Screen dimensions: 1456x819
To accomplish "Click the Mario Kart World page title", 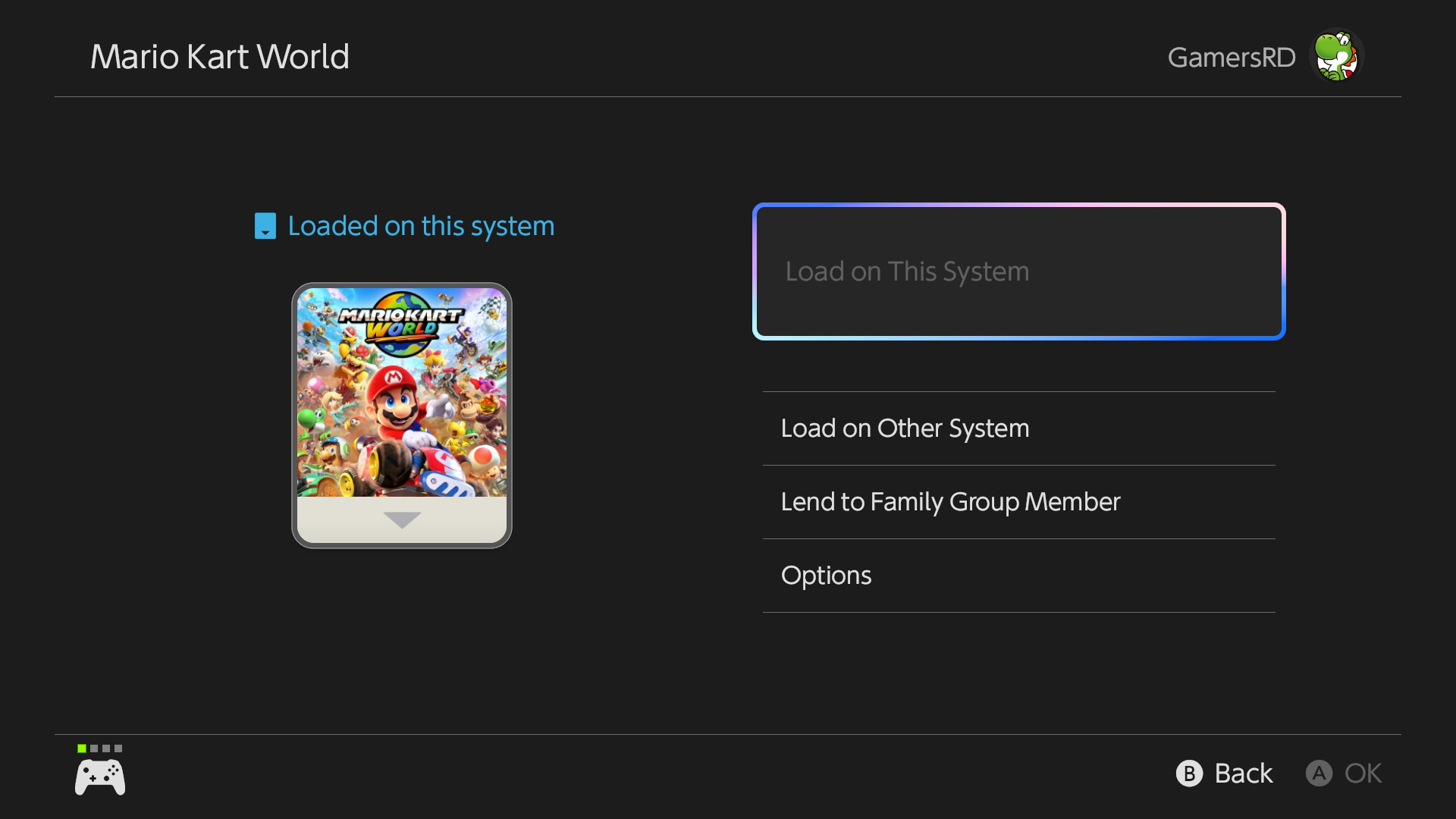I will [x=220, y=57].
